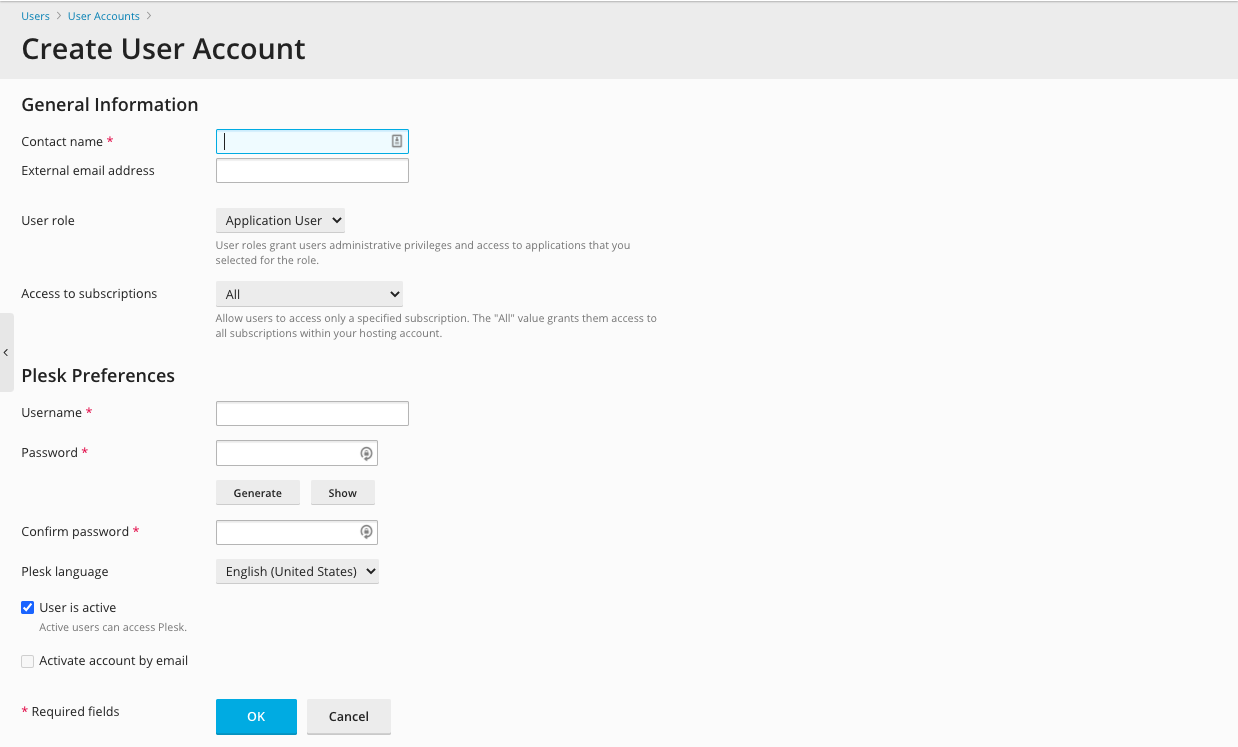1238x747 pixels.
Task: Click into the Password input field
Action: pyautogui.click(x=286, y=454)
